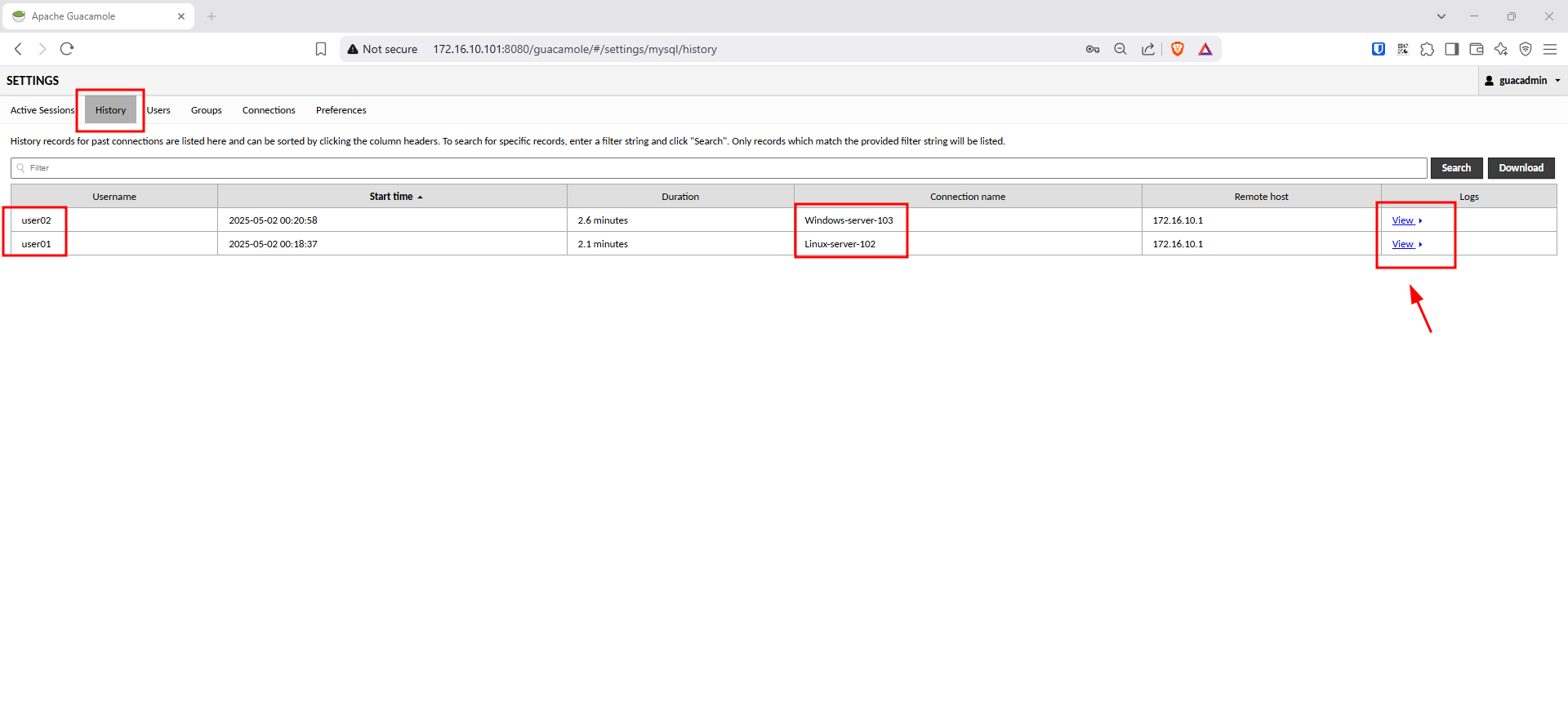This screenshot has width=1568, height=706.
Task: Download the history records
Action: coord(1521,168)
